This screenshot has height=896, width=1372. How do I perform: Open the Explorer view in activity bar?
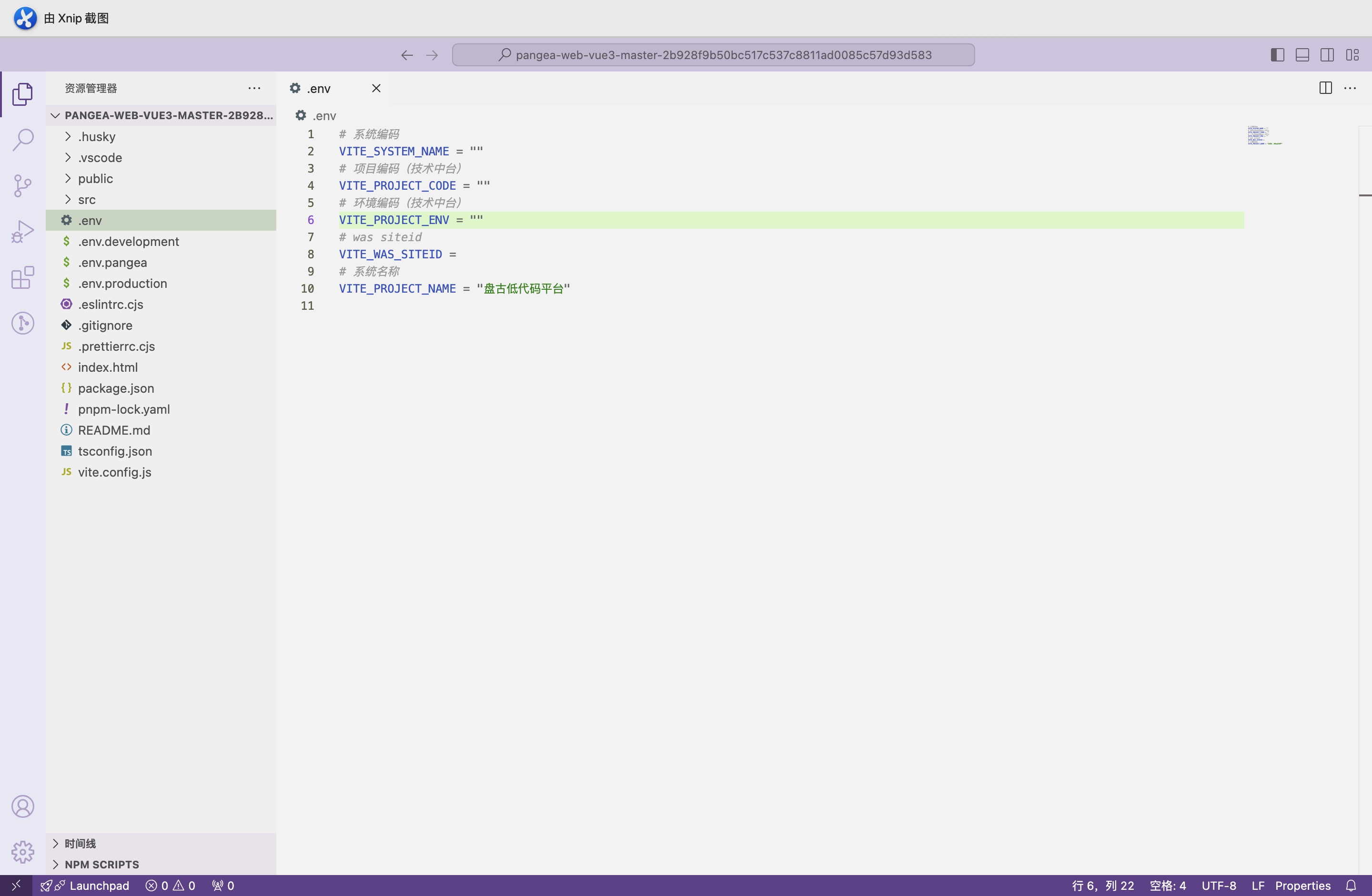tap(22, 94)
